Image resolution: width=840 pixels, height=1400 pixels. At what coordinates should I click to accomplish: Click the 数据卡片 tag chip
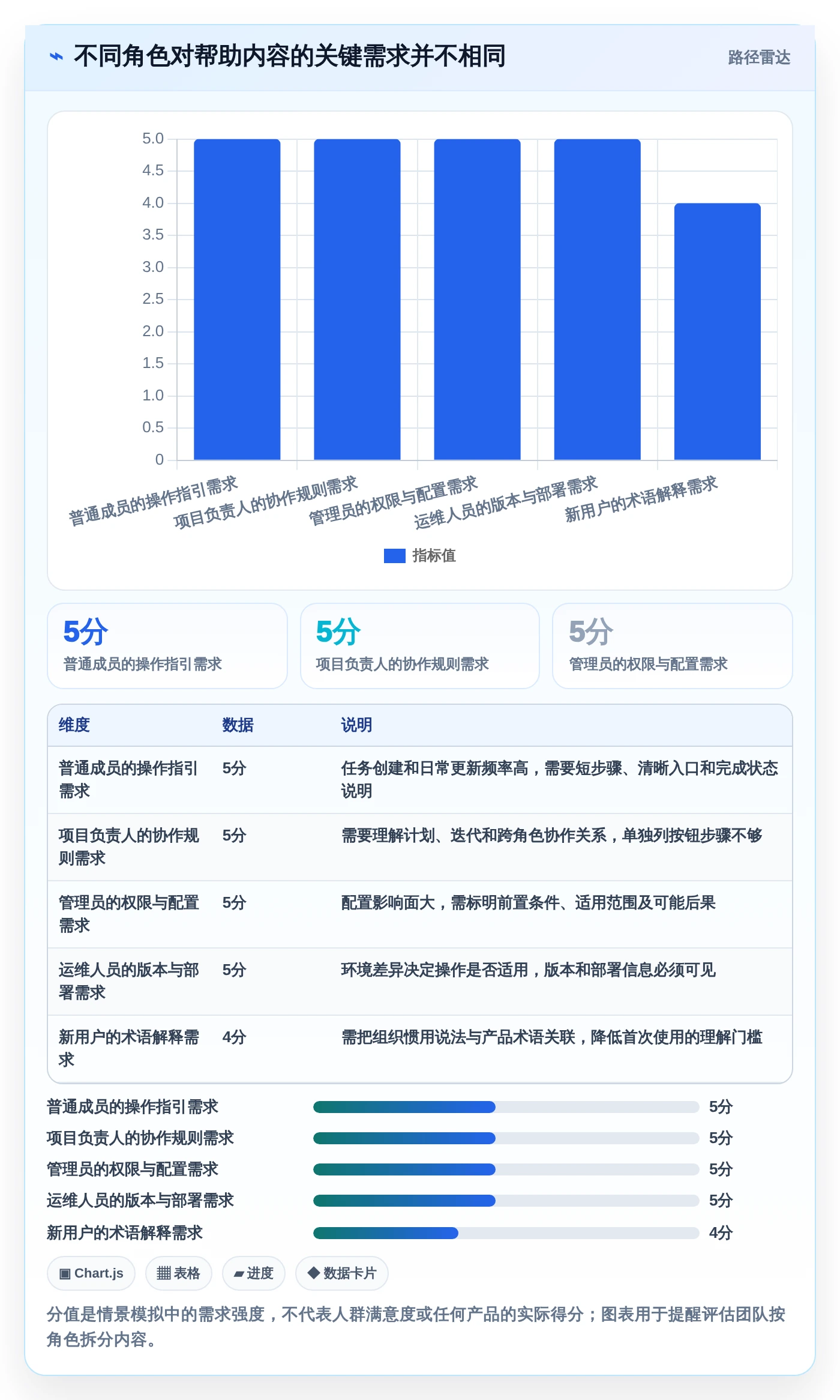tap(341, 1273)
